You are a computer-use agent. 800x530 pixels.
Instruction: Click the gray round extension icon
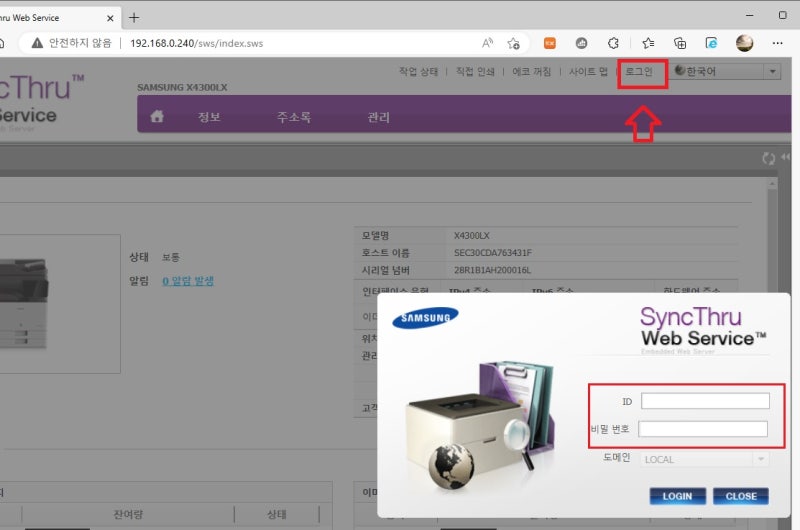[581, 43]
